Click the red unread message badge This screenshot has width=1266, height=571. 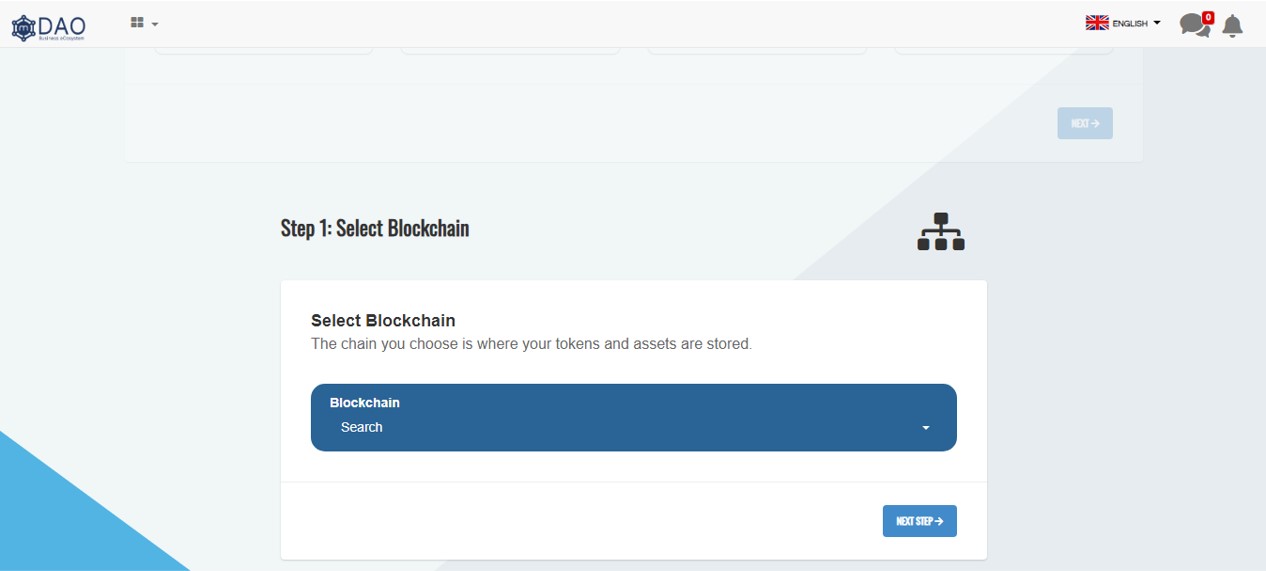point(1208,17)
